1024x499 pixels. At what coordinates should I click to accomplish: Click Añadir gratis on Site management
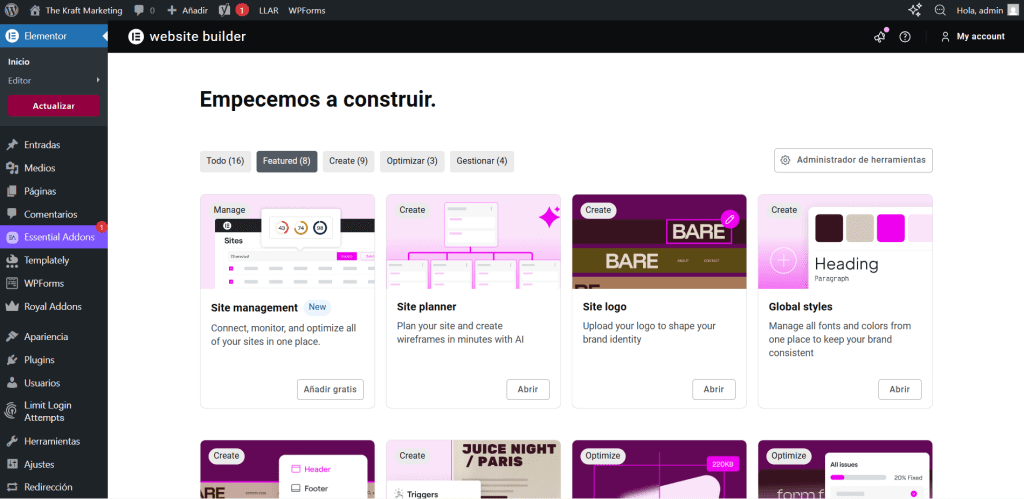(x=330, y=389)
